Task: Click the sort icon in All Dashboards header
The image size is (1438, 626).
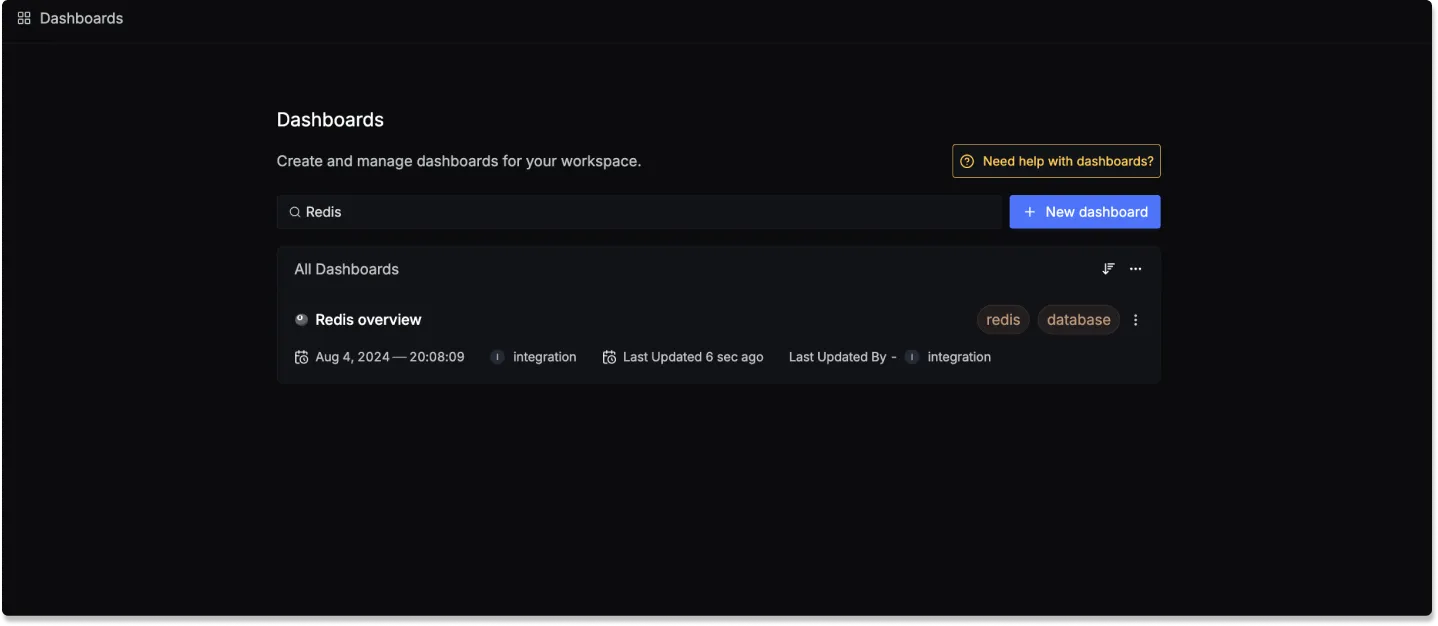Action: click(1108, 269)
